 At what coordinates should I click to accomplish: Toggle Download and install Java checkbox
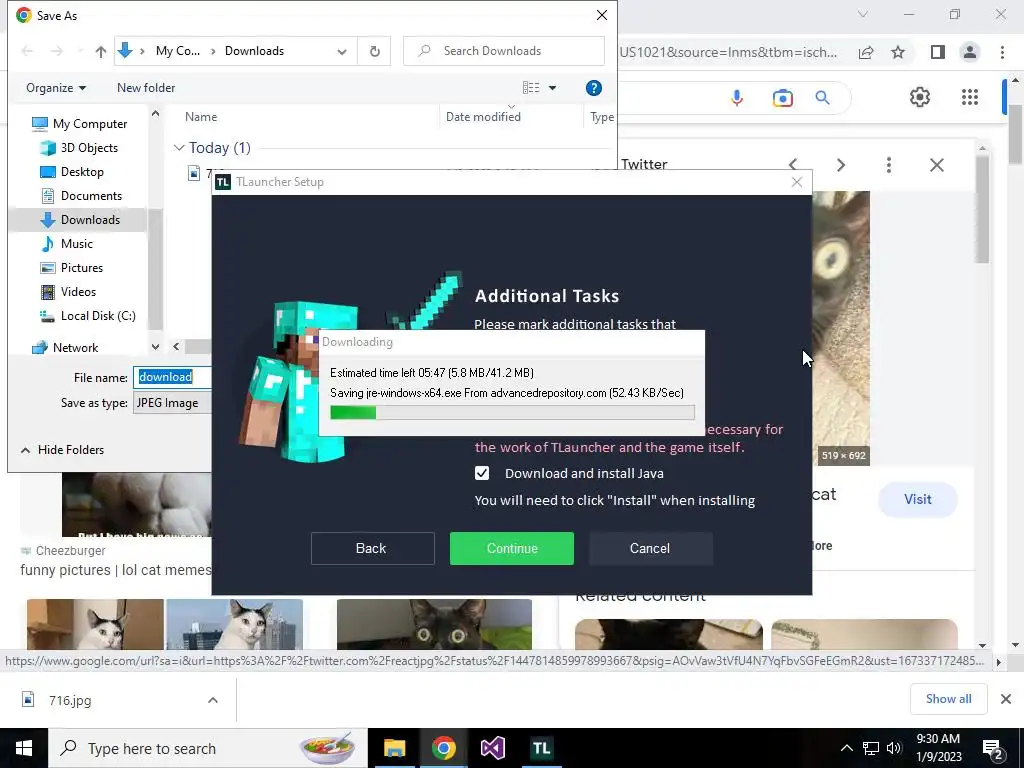pos(482,473)
